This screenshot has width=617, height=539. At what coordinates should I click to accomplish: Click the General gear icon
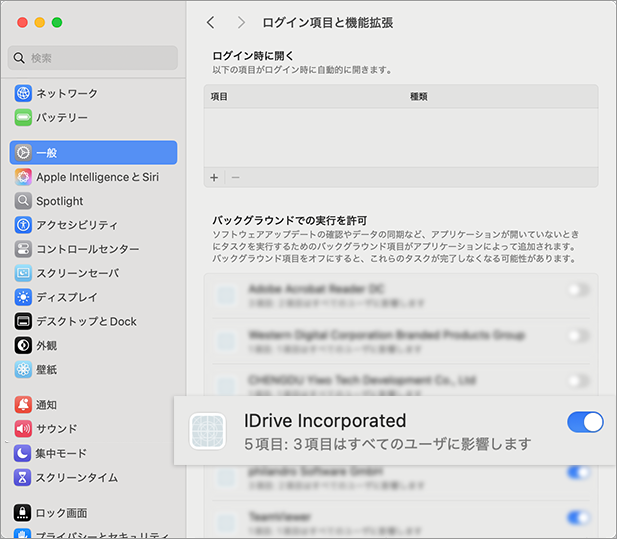pyautogui.click(x=23, y=153)
